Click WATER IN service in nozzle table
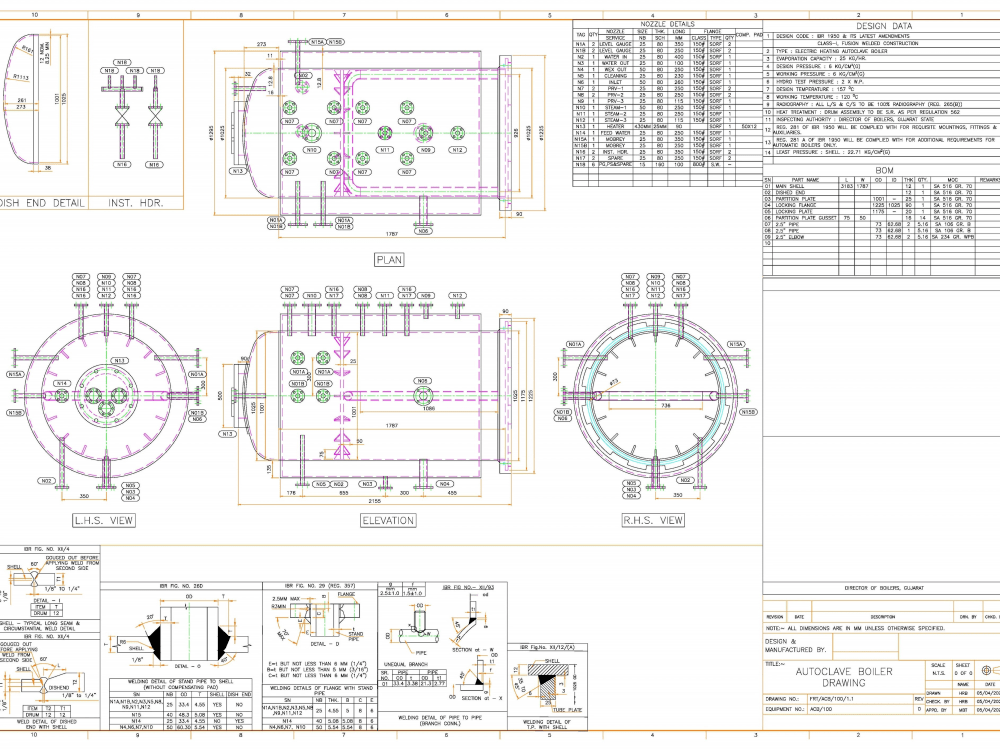The width and height of the screenshot is (1000, 750). [x=615, y=57]
